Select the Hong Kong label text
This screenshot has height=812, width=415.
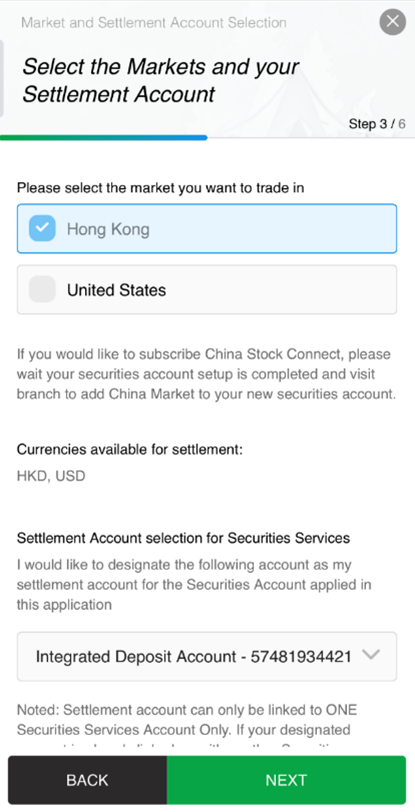point(108,229)
